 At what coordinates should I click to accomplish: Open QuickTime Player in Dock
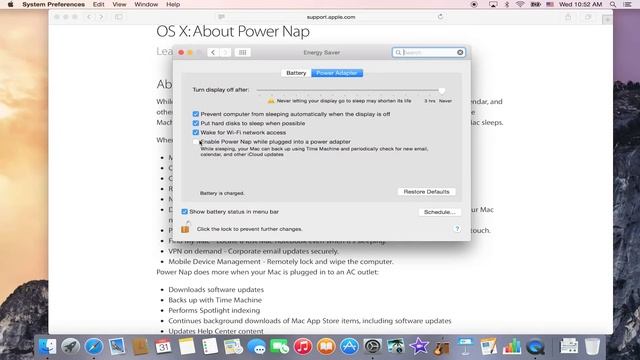pos(535,347)
